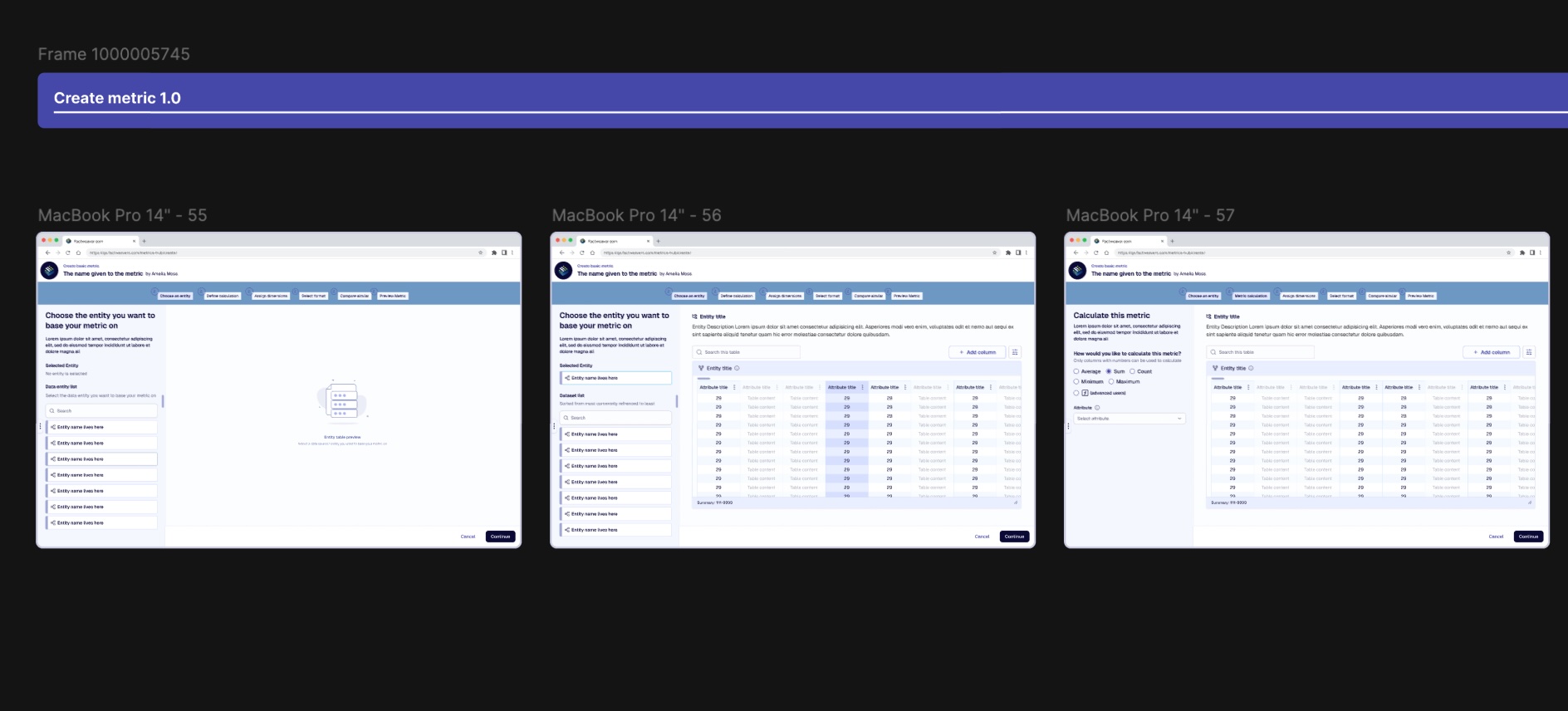Select the Sum radio option in frame 57
The image size is (1568, 711).
click(1109, 371)
